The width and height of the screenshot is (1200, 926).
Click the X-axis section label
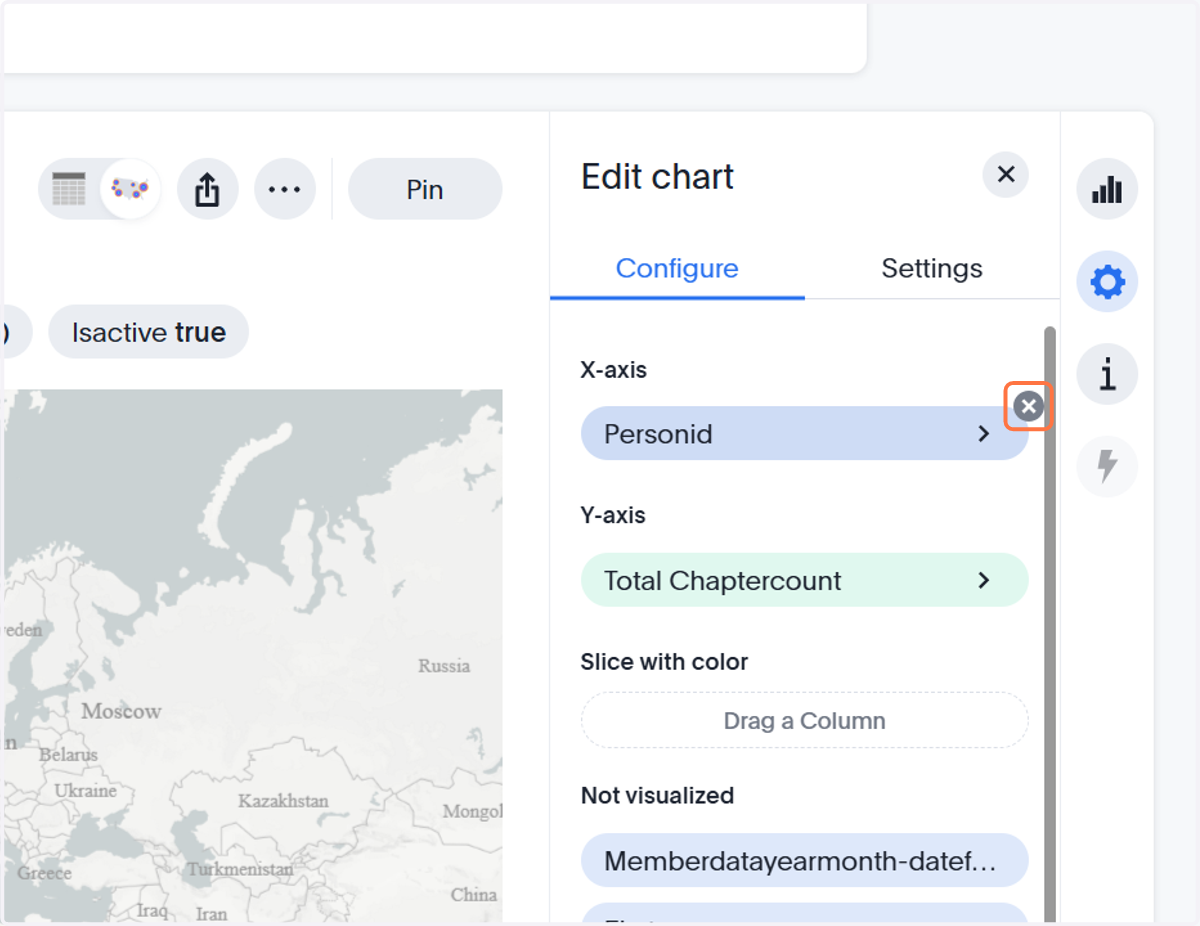pyautogui.click(x=613, y=369)
